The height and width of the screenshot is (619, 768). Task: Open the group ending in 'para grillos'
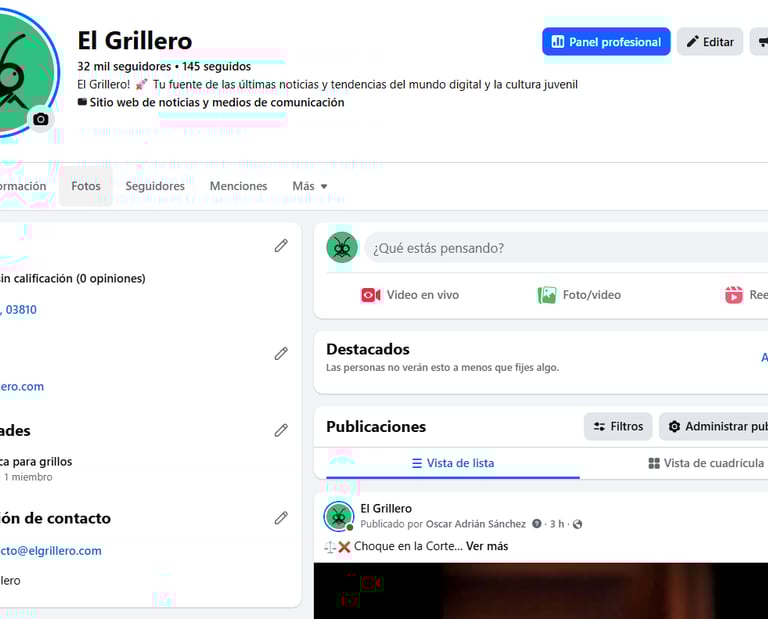(36, 462)
